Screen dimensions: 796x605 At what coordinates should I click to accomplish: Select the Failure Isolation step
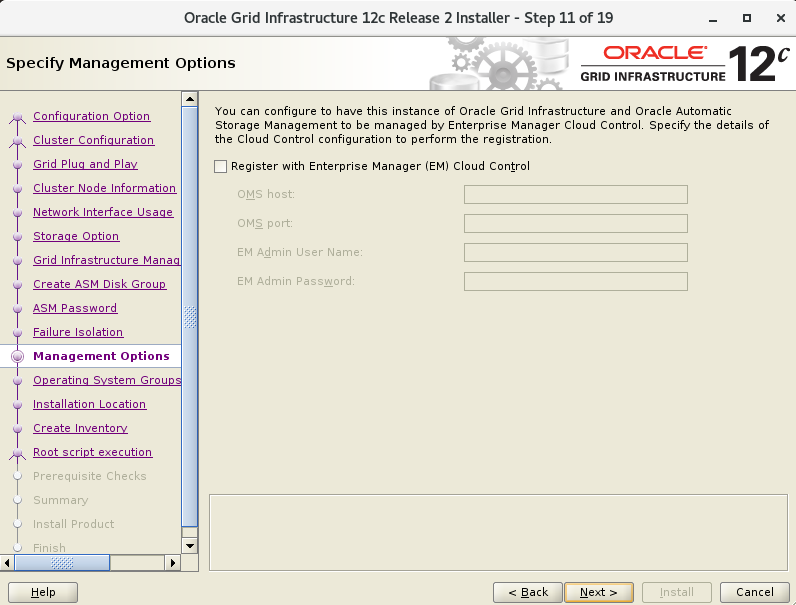(x=78, y=332)
